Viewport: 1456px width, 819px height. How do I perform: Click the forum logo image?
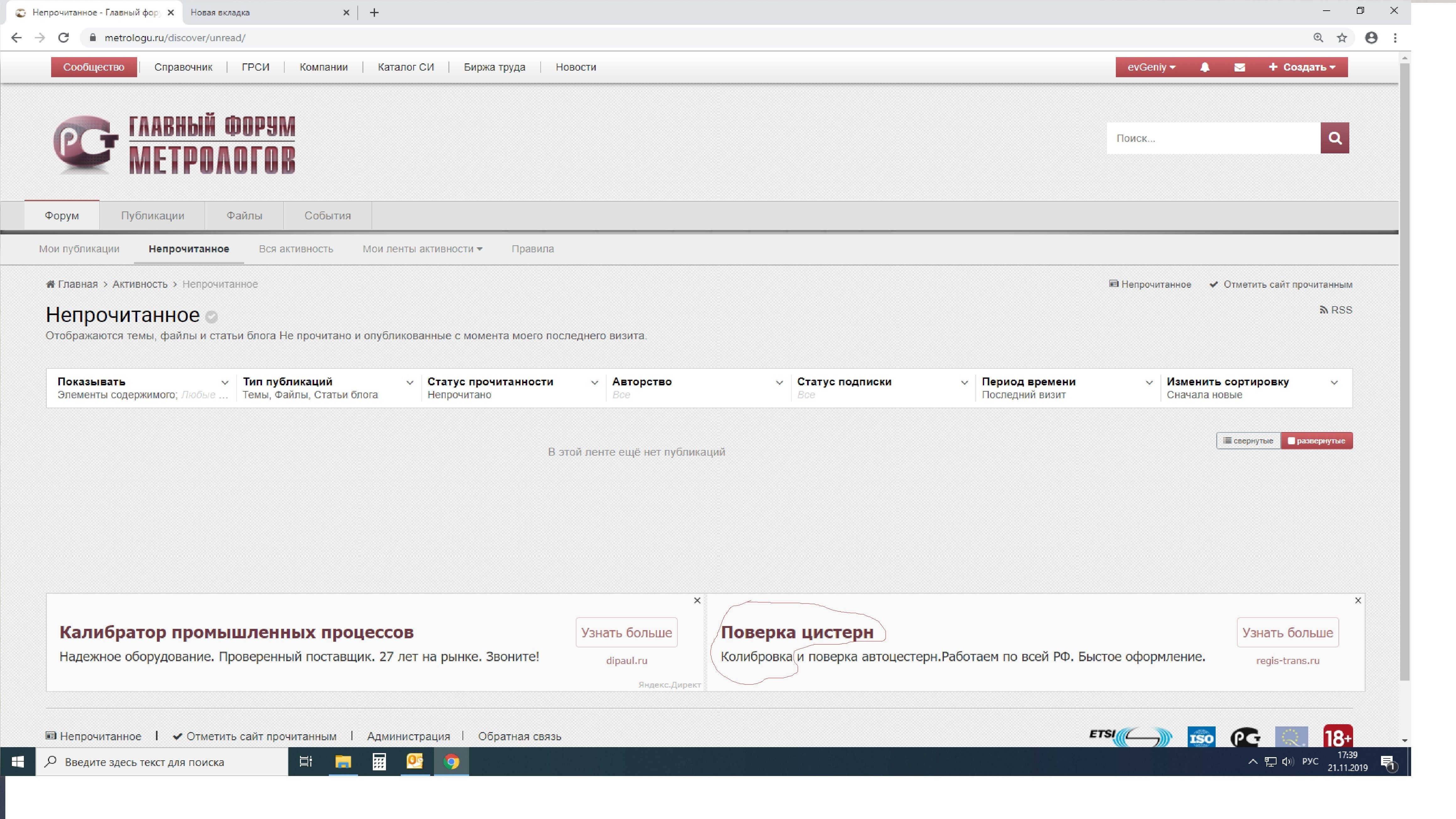(x=174, y=144)
